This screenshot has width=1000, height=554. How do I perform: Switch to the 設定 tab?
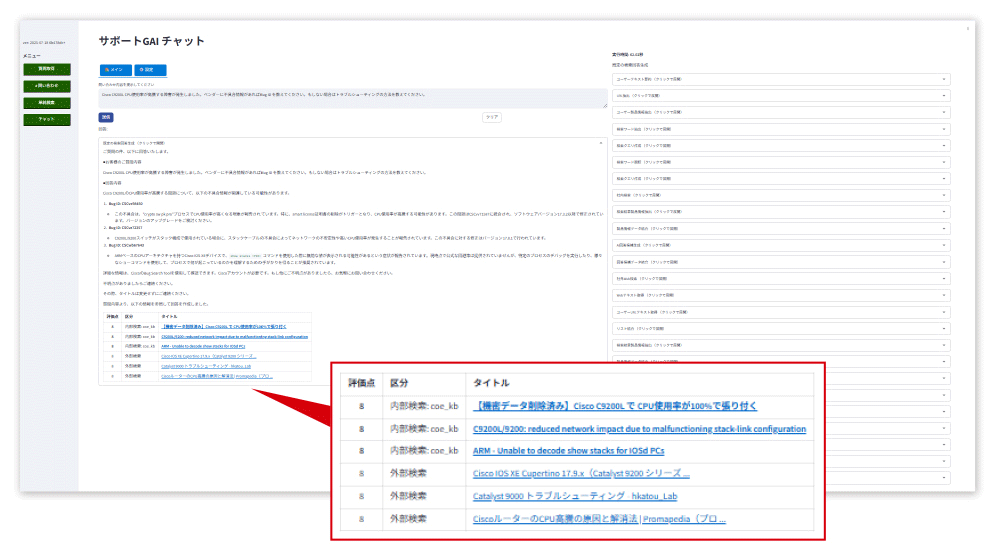(150, 70)
